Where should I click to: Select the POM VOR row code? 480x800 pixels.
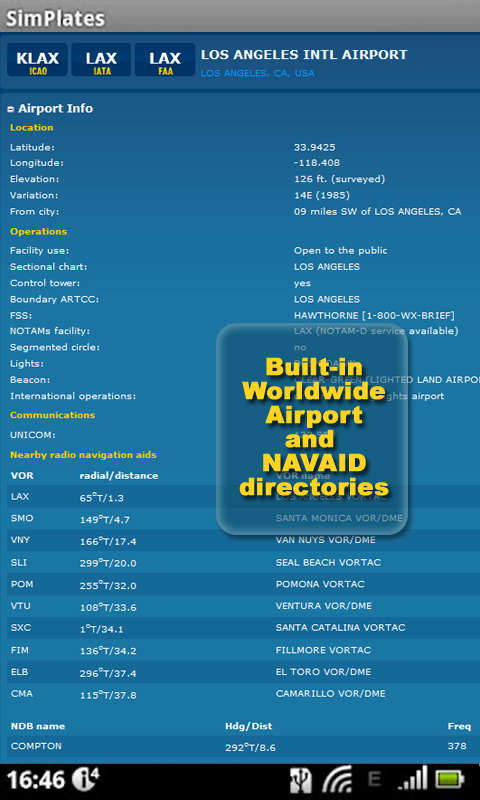point(22,584)
